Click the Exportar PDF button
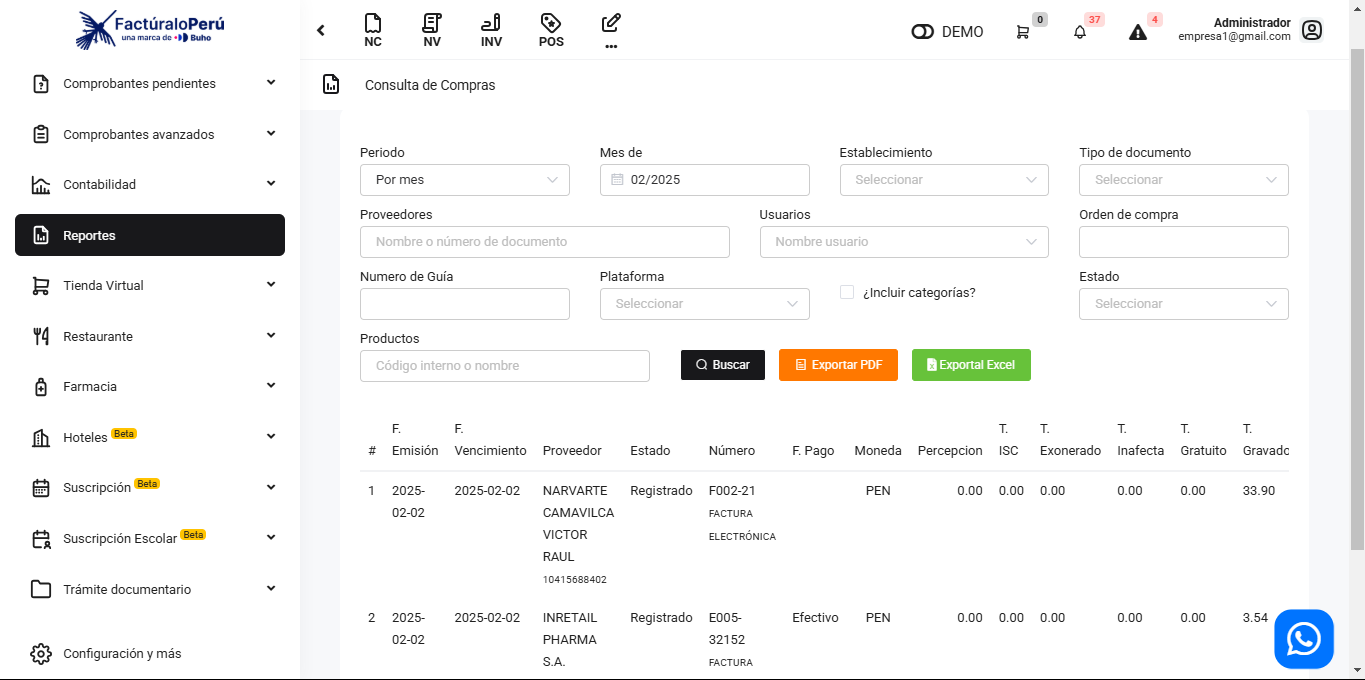1365x680 pixels. [838, 365]
